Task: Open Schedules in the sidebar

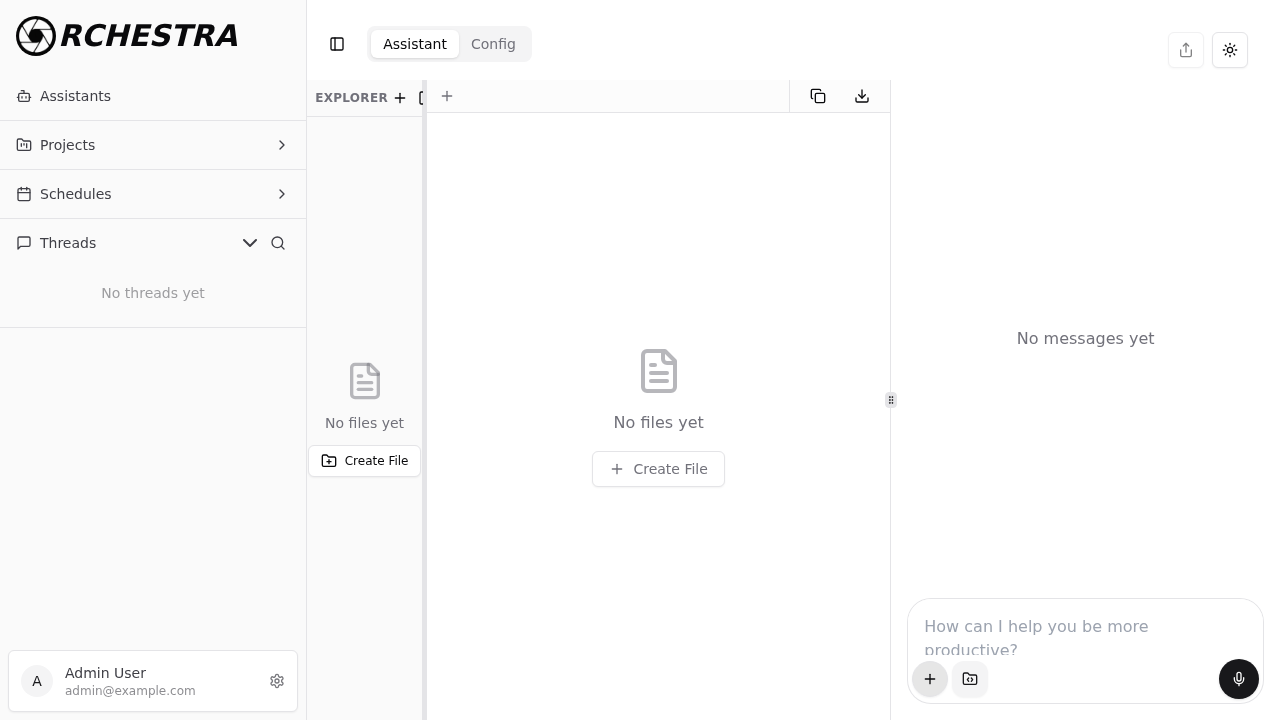Action: (153, 194)
